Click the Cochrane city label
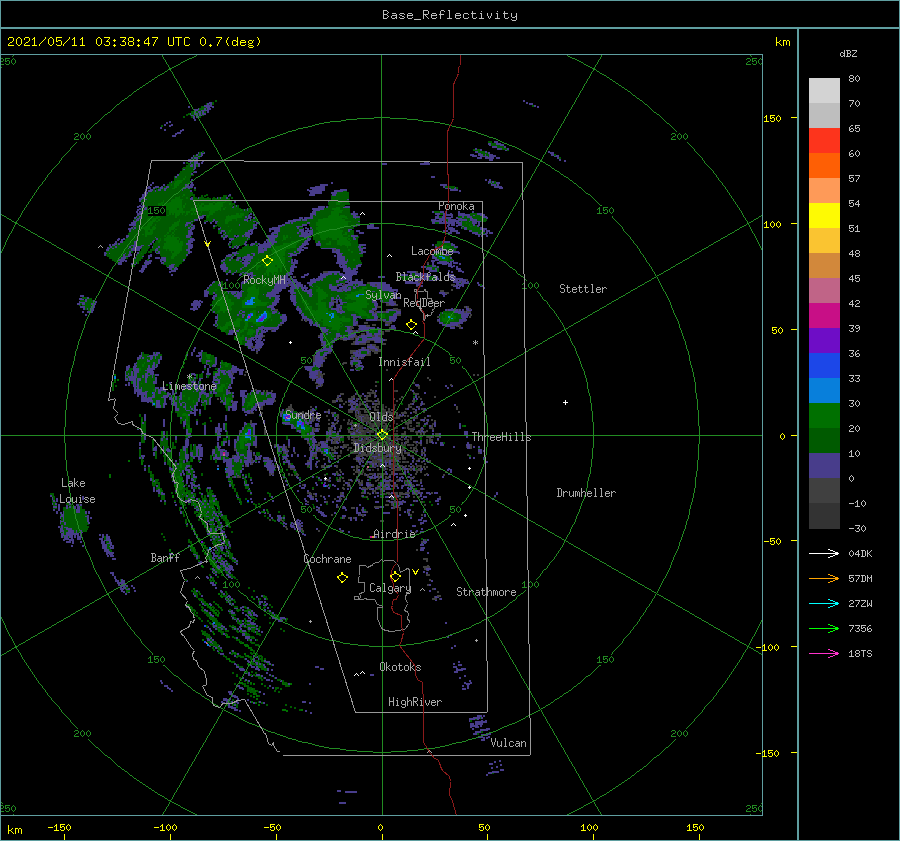Viewport: 900px width, 841px height. coord(327,559)
